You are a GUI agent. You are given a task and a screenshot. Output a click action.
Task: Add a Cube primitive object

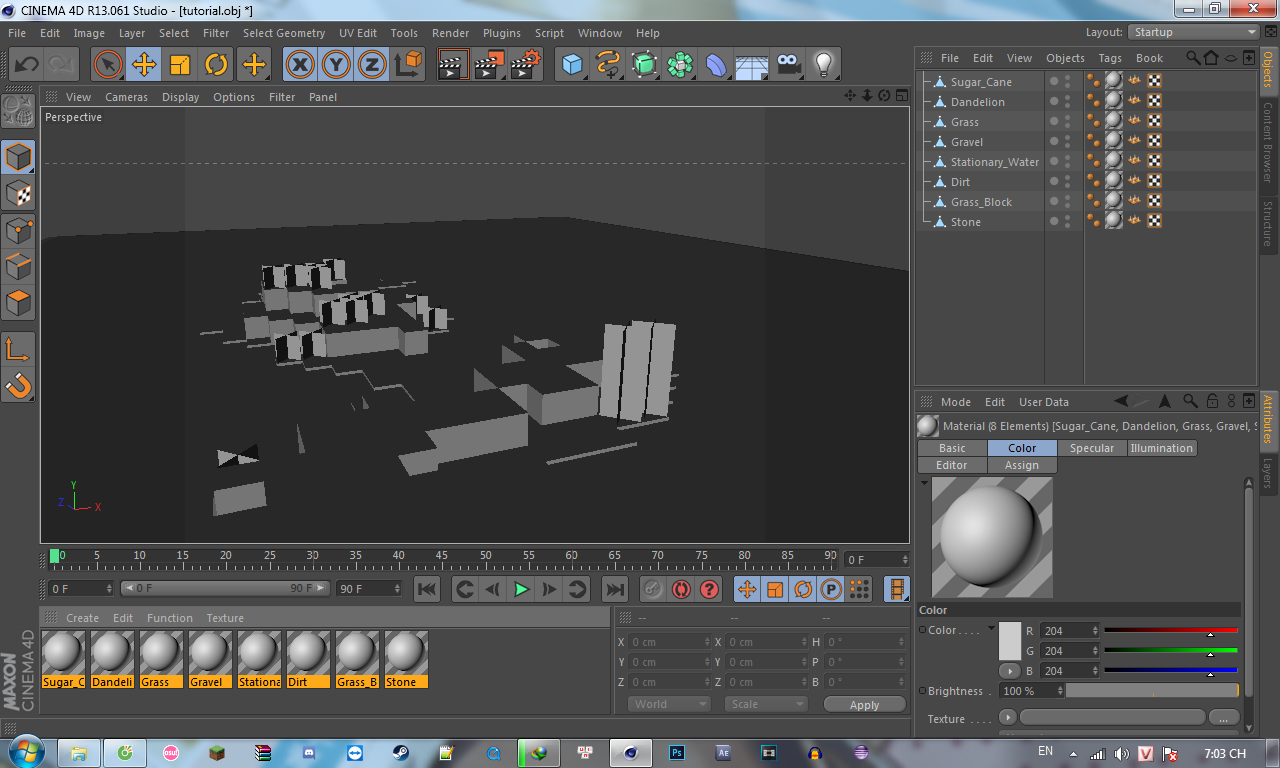(x=572, y=65)
